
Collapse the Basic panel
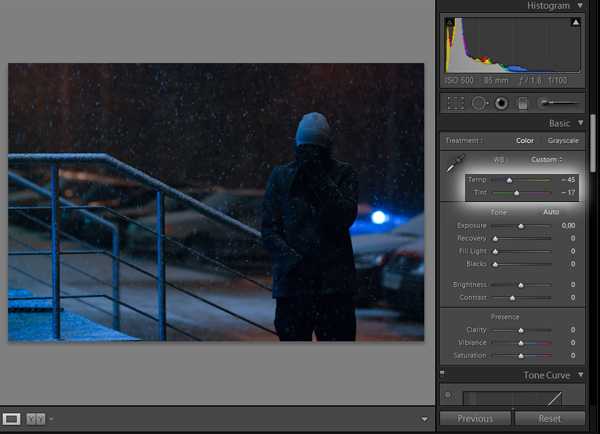[581, 123]
